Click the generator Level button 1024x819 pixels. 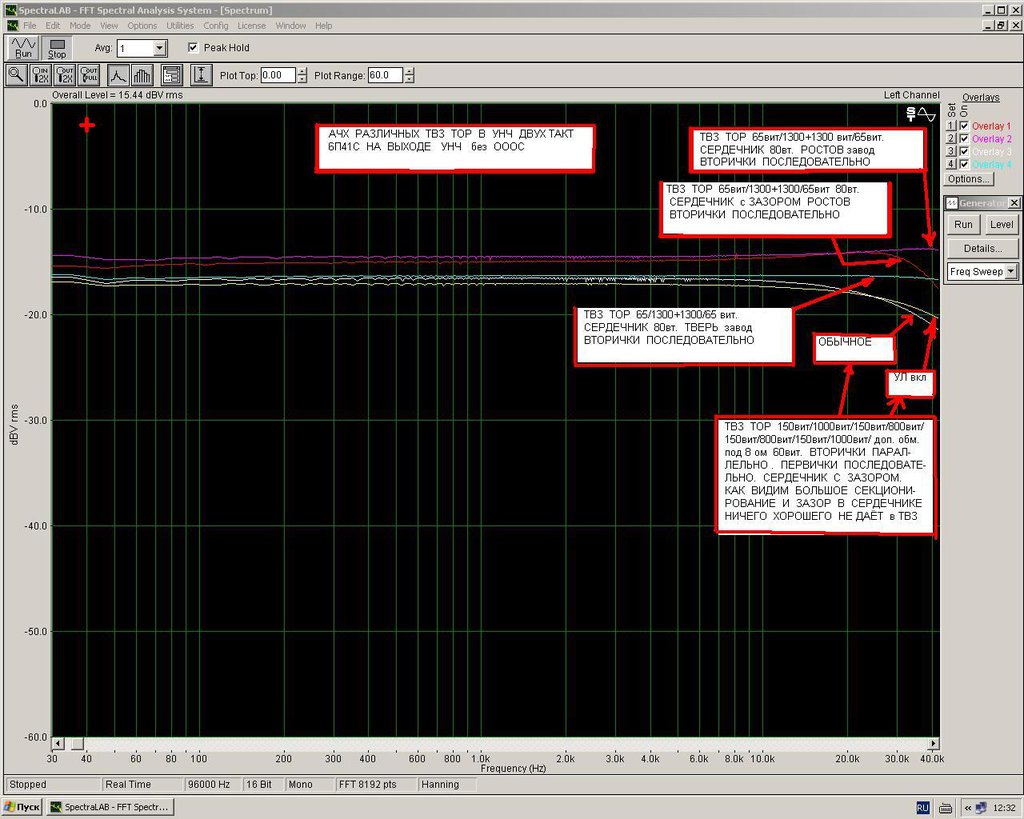tap(1001, 224)
